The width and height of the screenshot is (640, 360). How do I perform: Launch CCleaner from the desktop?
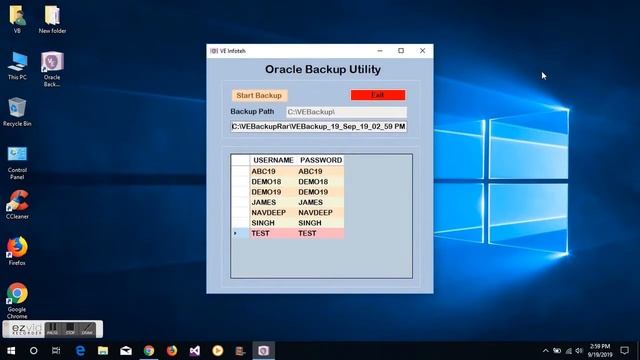pos(17,205)
